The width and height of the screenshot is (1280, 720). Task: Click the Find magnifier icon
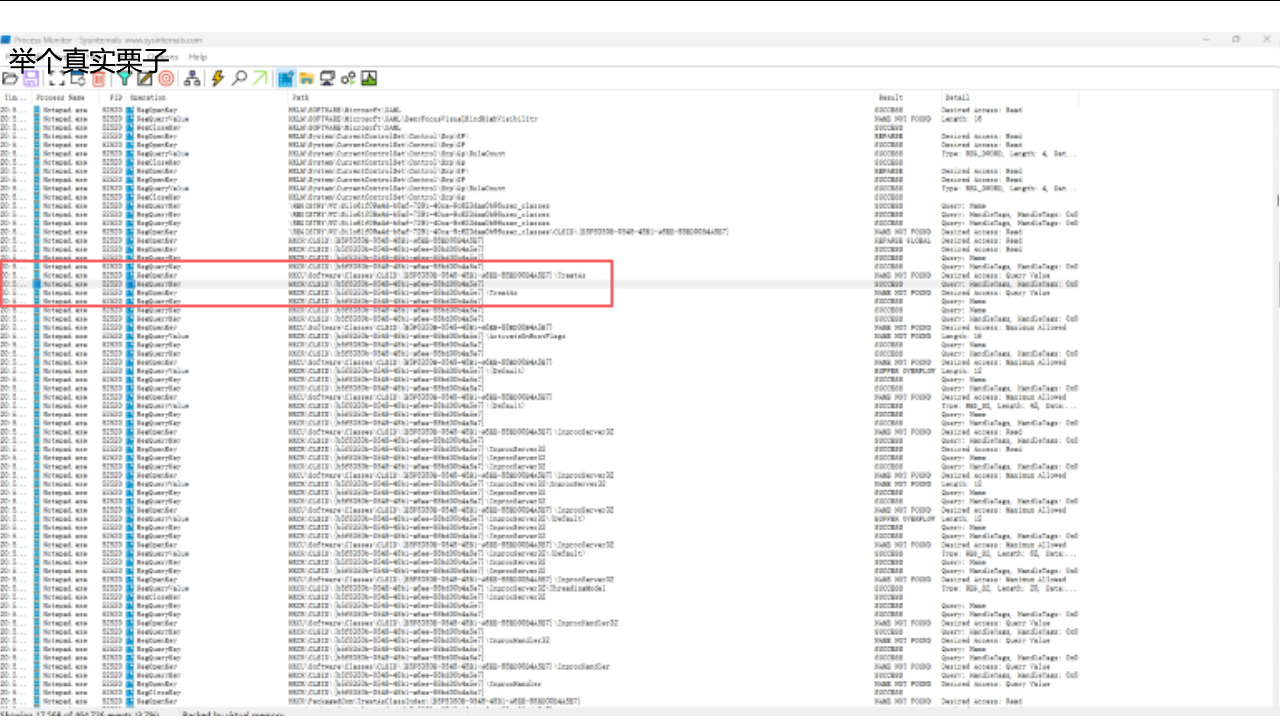[x=239, y=78]
